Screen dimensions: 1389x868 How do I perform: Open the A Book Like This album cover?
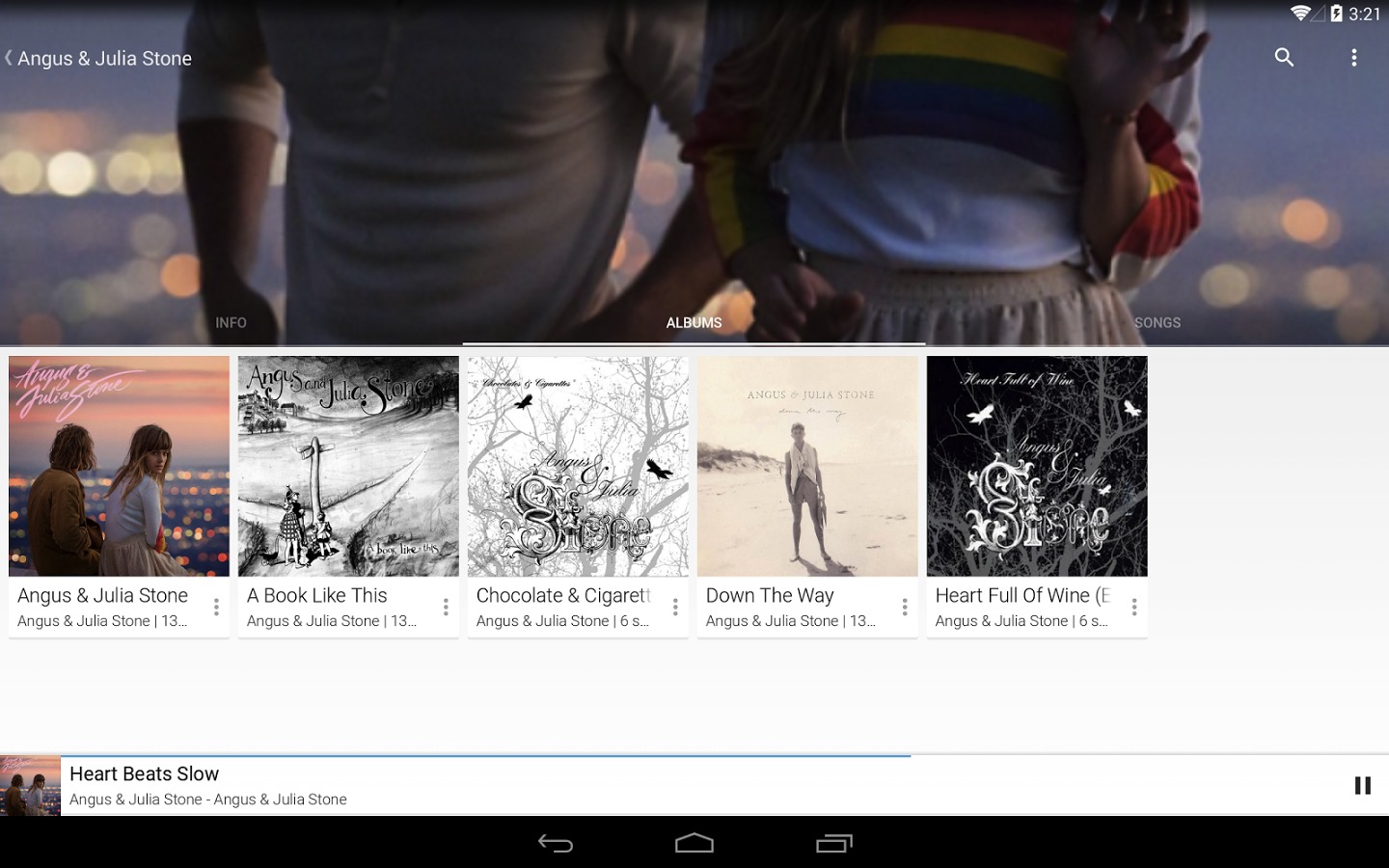[x=348, y=466]
